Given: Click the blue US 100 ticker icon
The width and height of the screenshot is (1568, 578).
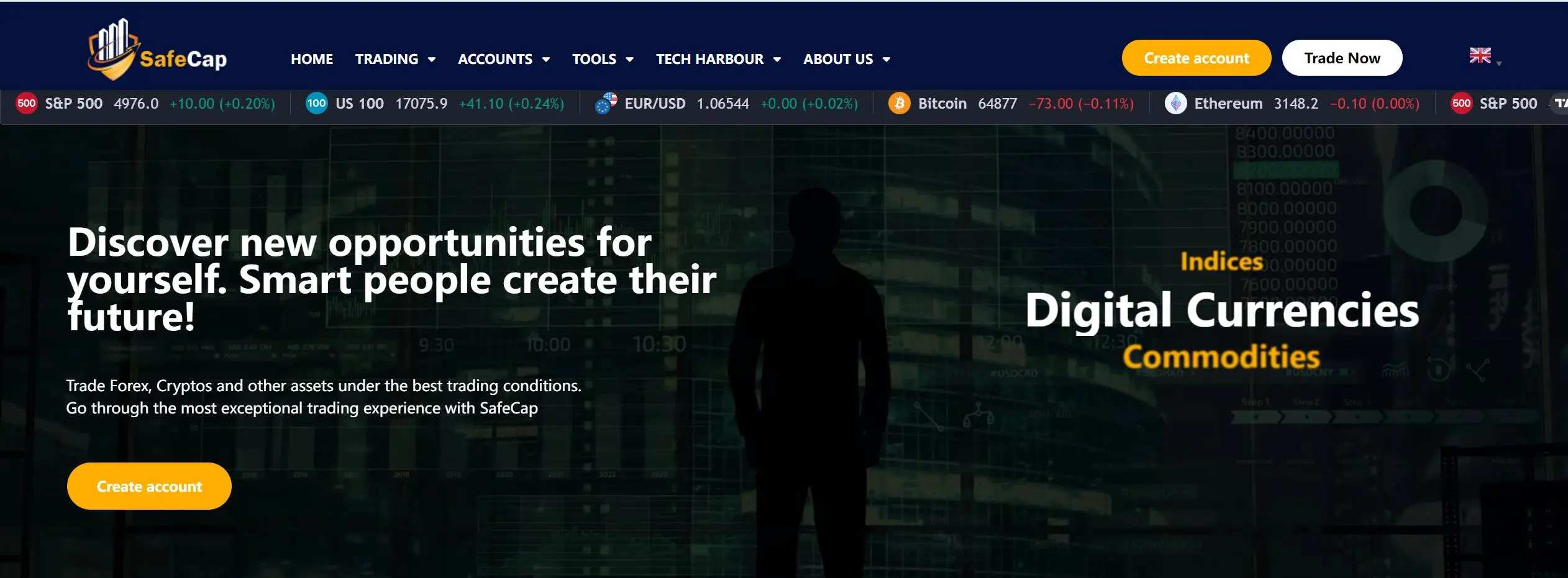Looking at the screenshot, I should point(316,103).
